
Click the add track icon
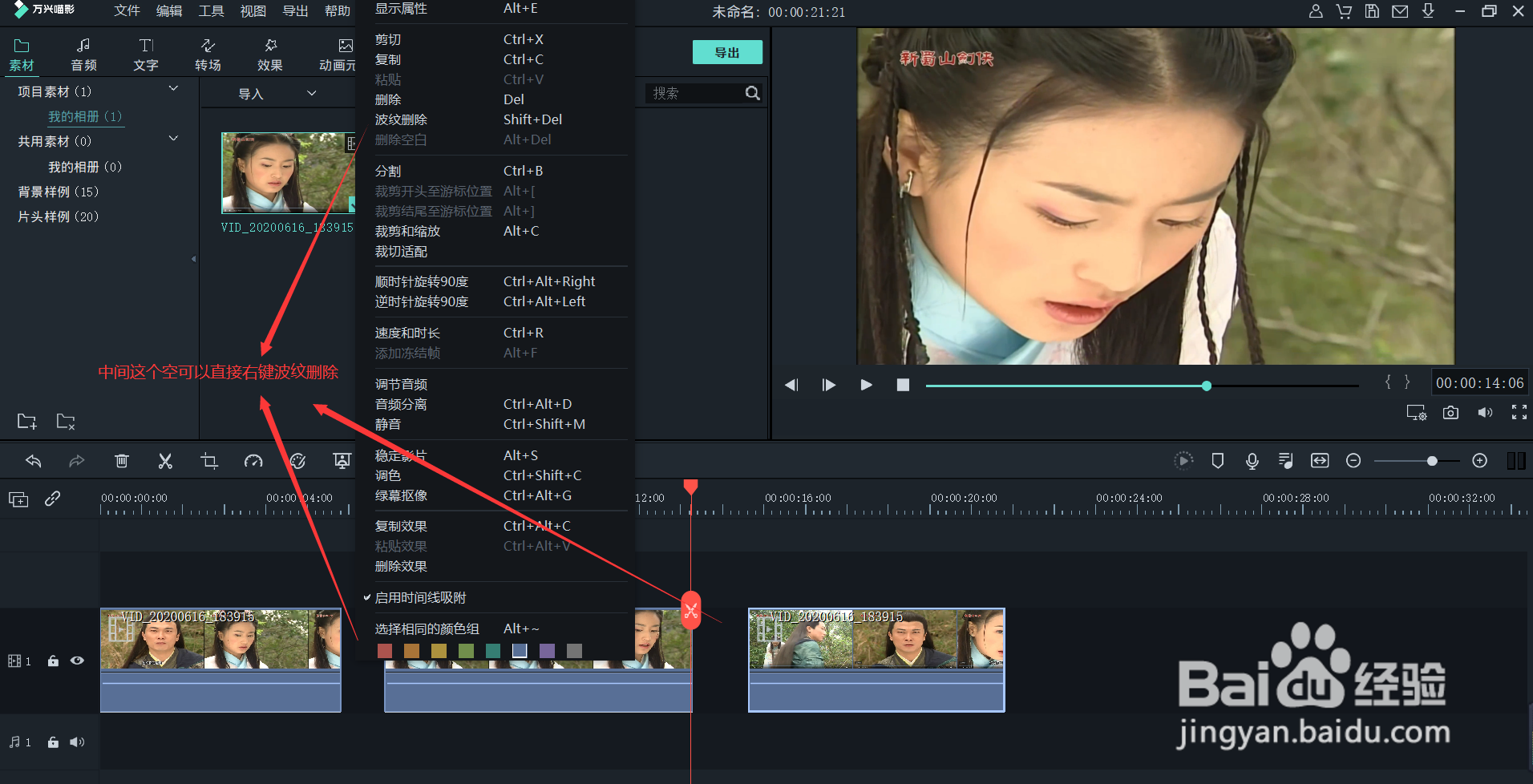tap(18, 499)
